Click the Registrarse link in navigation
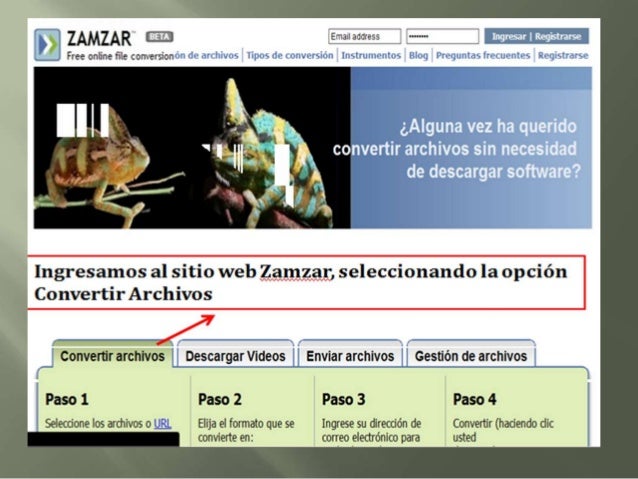The height and width of the screenshot is (479, 638). (563, 55)
